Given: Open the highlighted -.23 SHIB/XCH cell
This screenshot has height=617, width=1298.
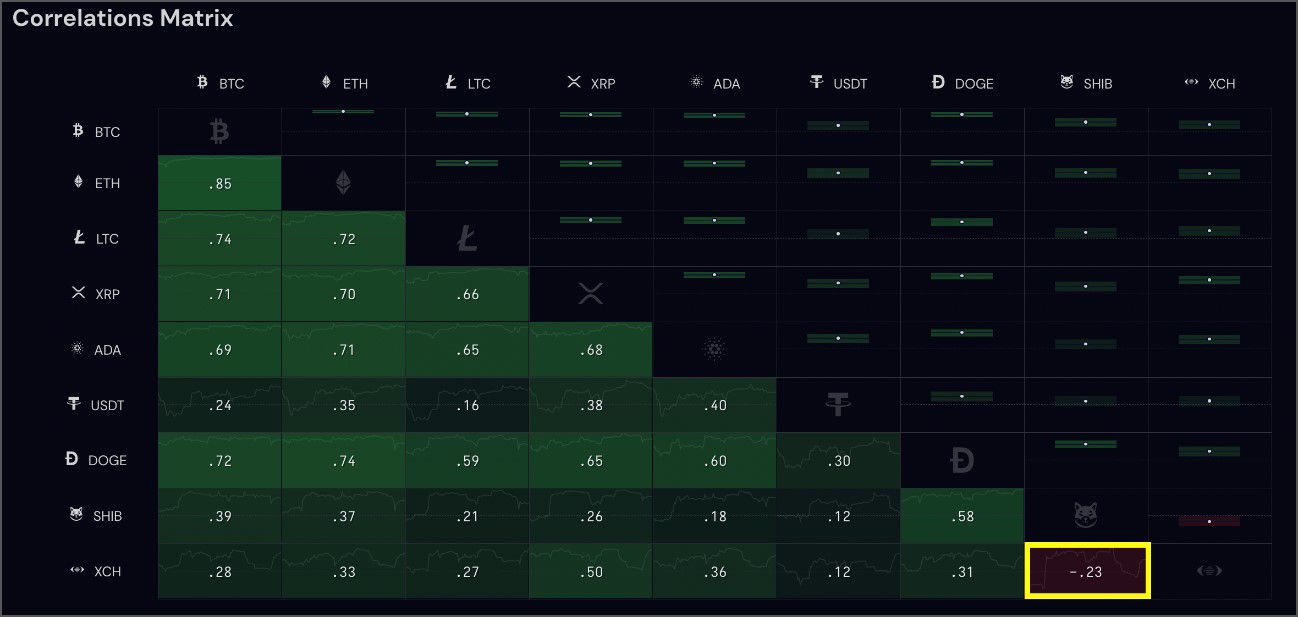Looking at the screenshot, I should (x=1087, y=571).
